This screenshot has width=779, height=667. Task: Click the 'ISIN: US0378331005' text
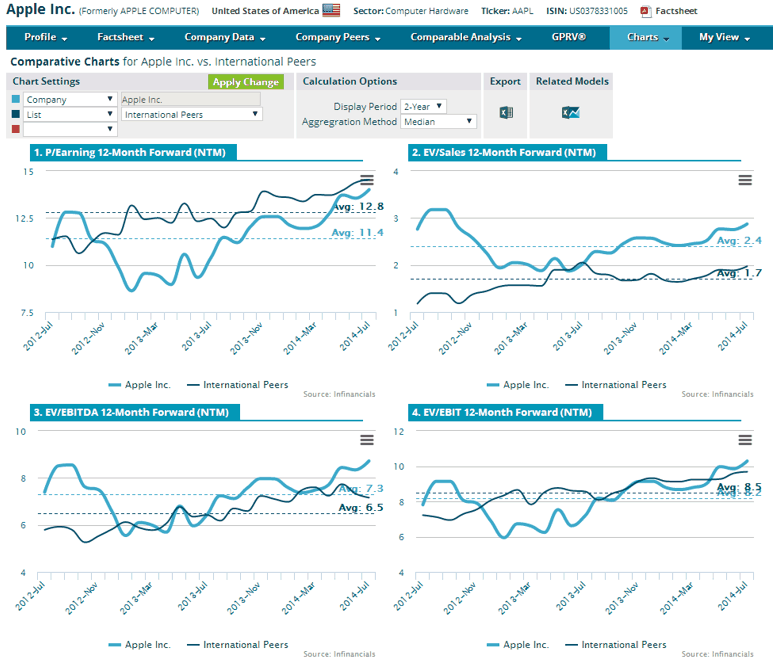pos(587,11)
